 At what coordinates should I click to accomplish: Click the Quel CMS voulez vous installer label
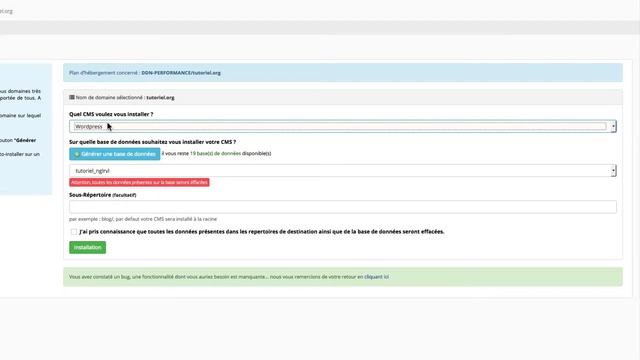(x=111, y=114)
